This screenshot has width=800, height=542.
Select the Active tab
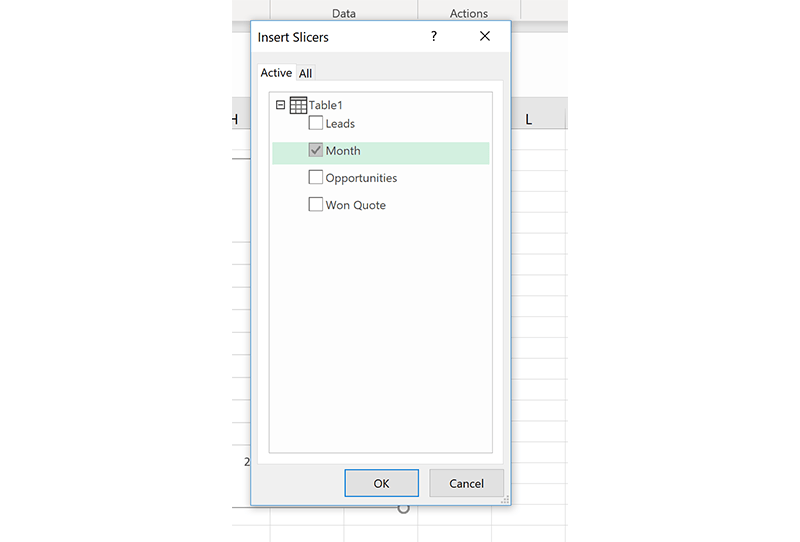[276, 73]
